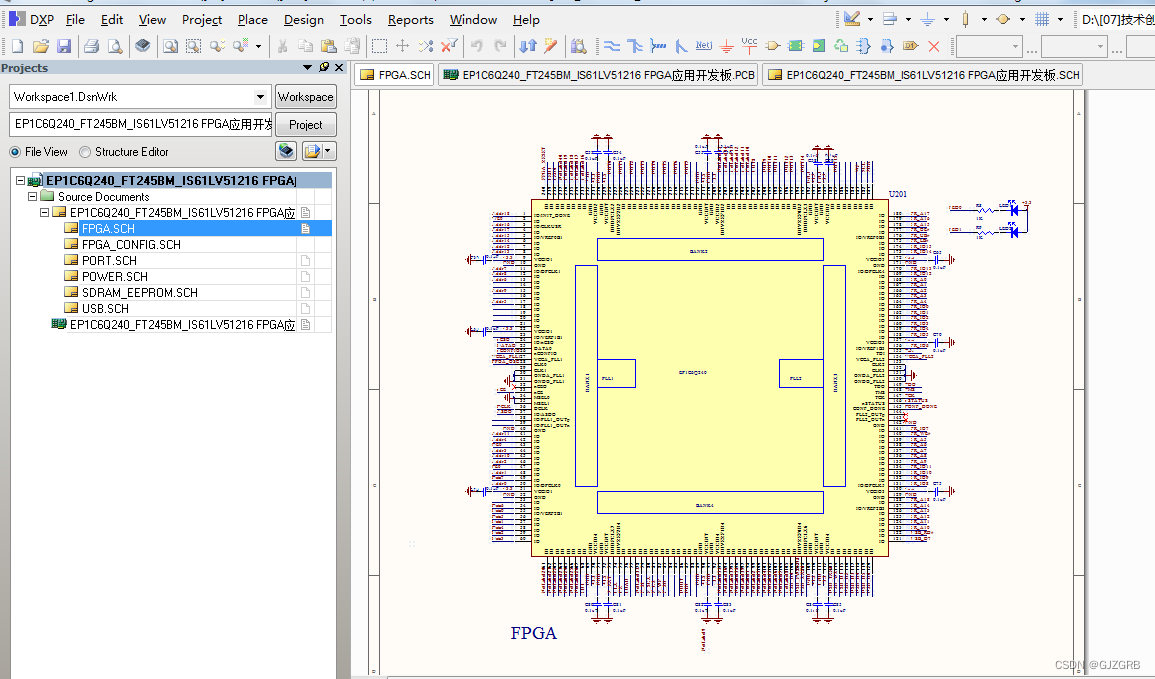The height and width of the screenshot is (679, 1155).
Task: Select the Place Wire tool
Action: (614, 46)
